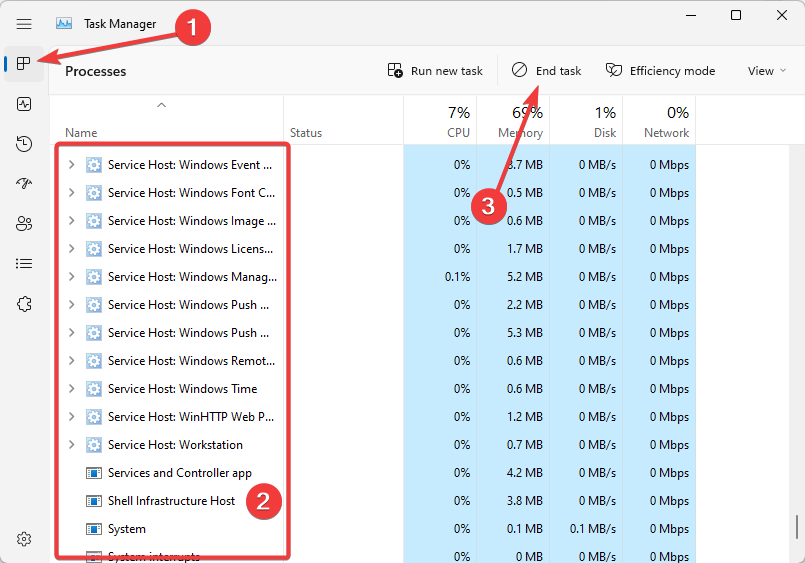Expand Service Host: Windows Remot... group
Screen dimensions: 805x563
tap(71, 361)
